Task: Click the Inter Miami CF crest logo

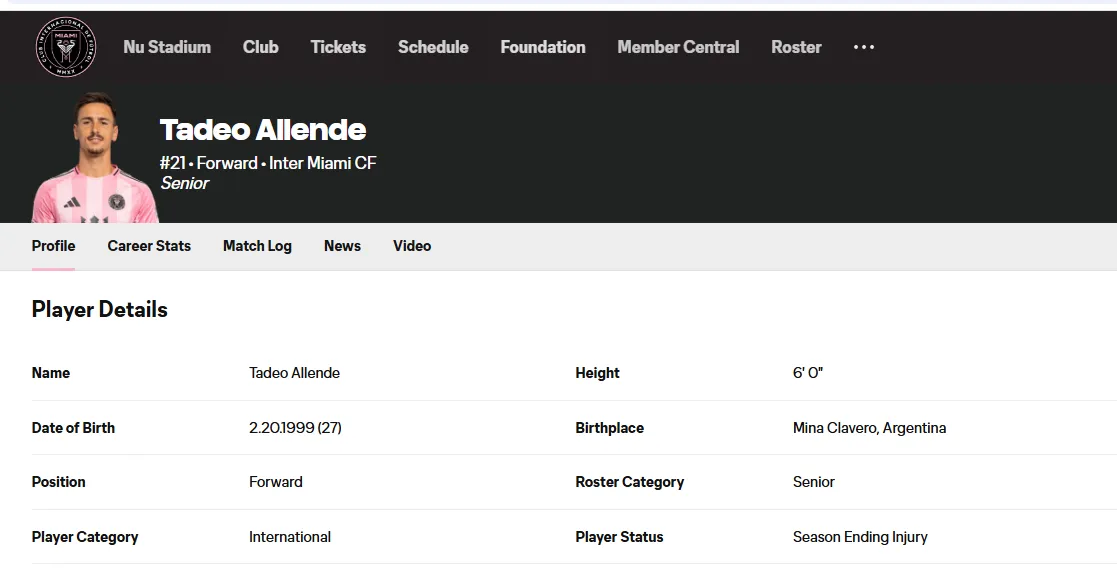Action: [66, 47]
